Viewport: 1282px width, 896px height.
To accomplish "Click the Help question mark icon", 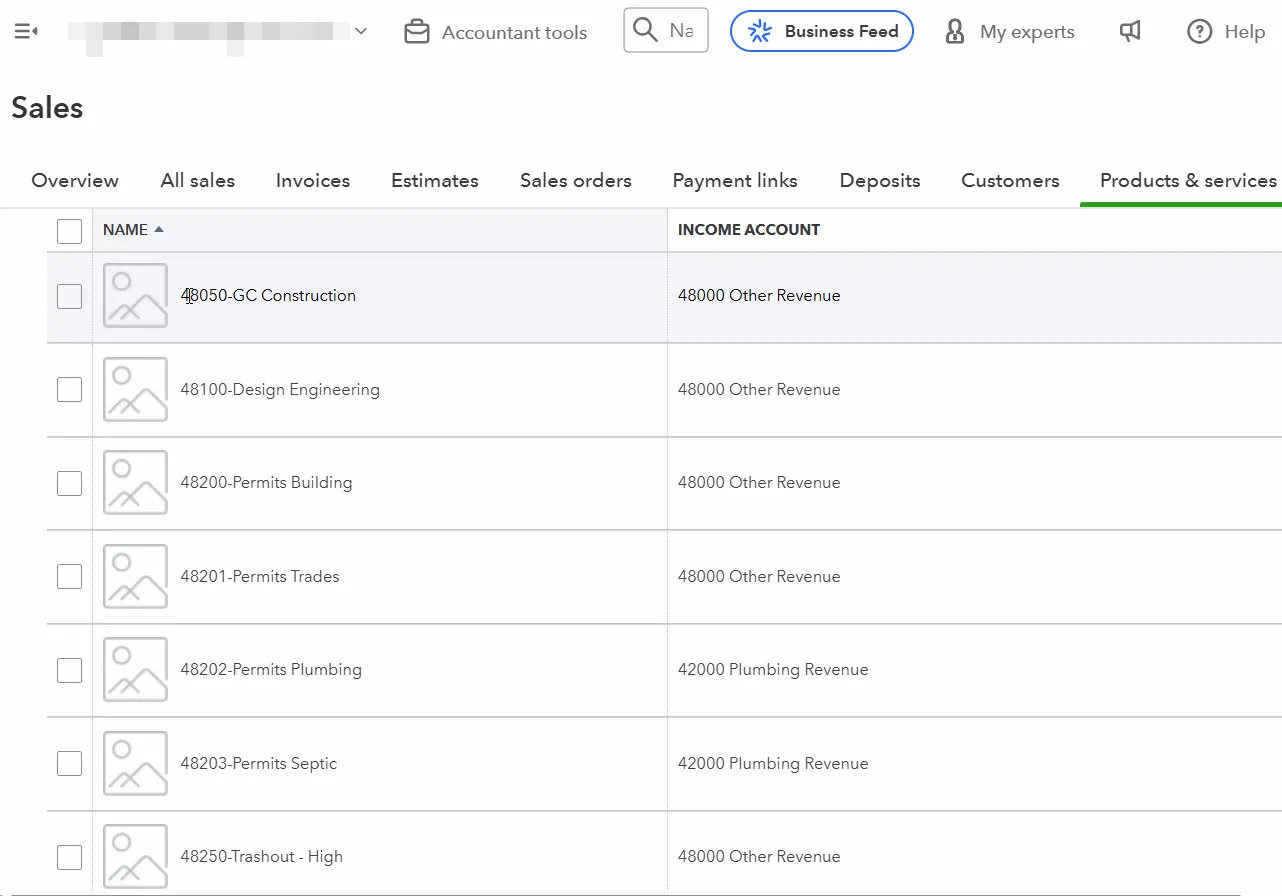I will [1199, 32].
